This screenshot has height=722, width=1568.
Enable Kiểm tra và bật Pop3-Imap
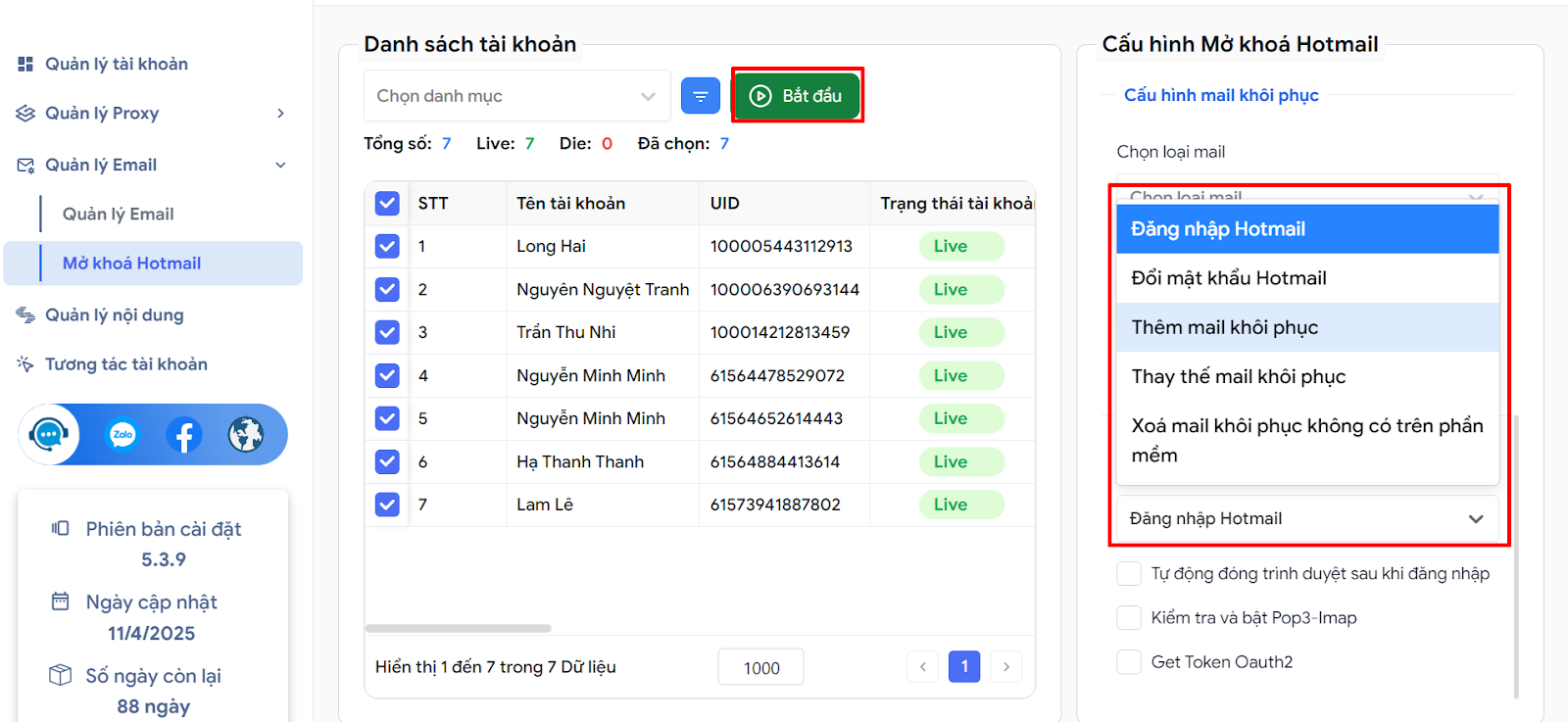pos(1129,617)
